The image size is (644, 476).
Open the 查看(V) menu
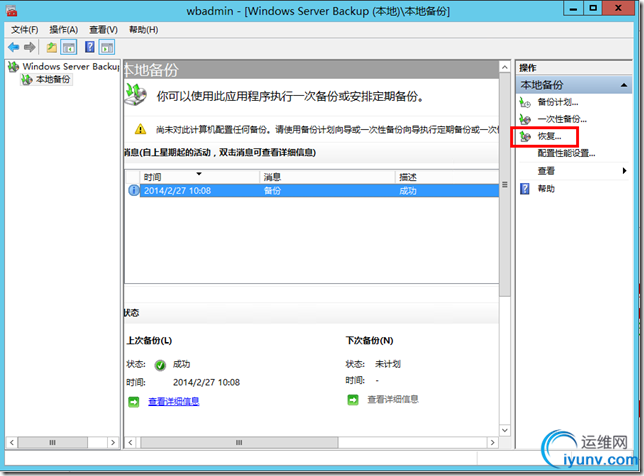tap(104, 30)
